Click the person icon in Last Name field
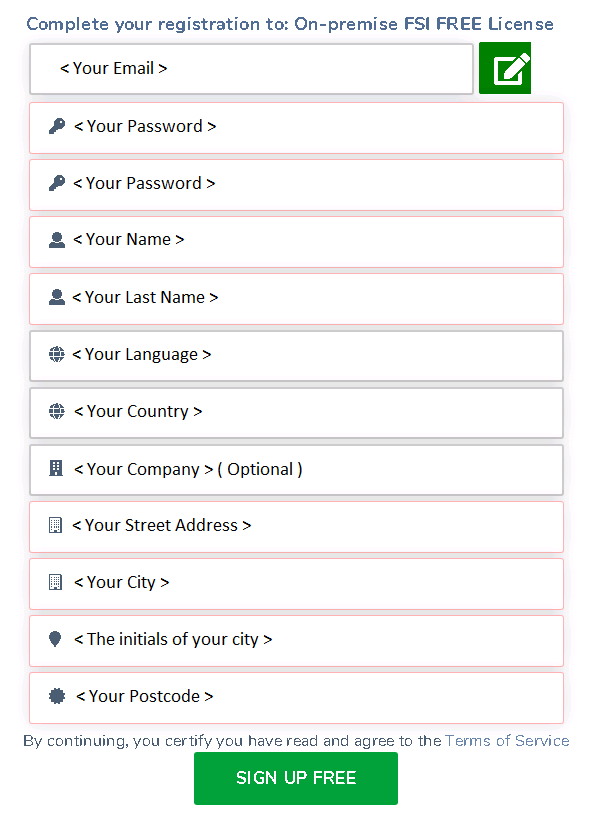600x816 pixels. pyautogui.click(x=56, y=297)
